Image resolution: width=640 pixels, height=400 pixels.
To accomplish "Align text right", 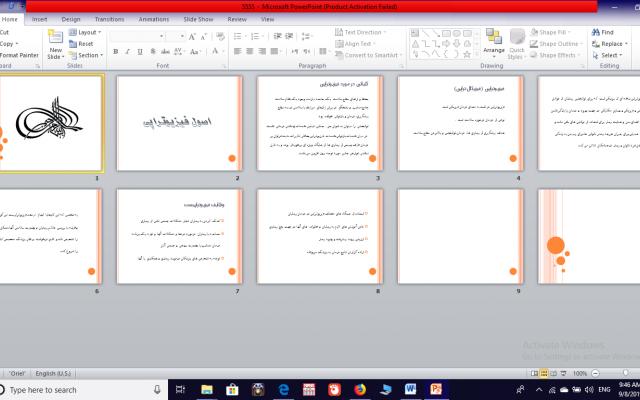I will (262, 51).
